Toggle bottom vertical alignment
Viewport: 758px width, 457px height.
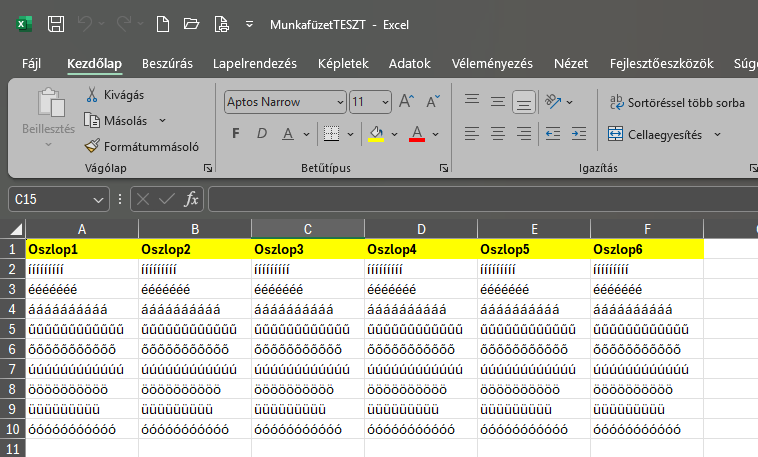[x=524, y=102]
